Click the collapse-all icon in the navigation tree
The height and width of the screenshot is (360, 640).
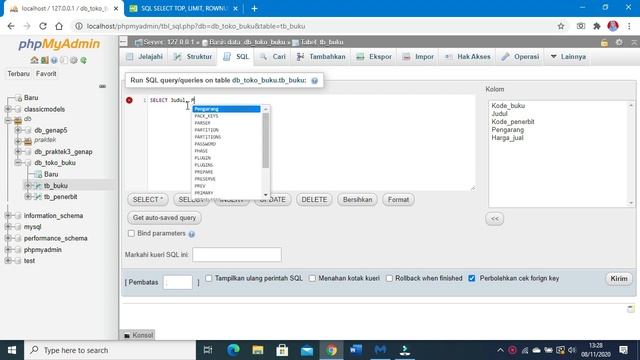pos(102,86)
